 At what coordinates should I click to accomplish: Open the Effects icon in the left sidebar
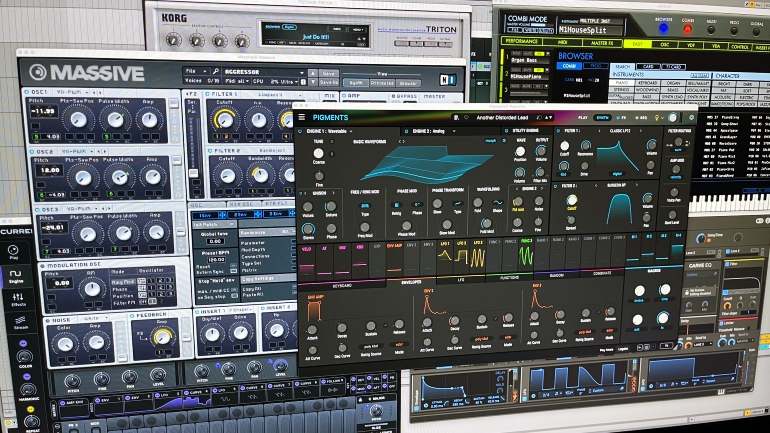click(x=18, y=299)
